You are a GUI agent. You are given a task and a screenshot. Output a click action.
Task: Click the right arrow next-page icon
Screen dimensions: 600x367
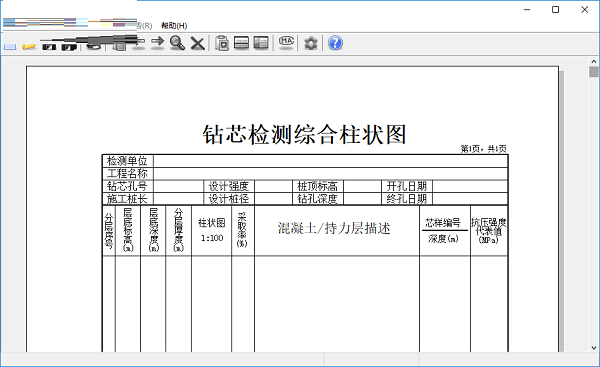tap(157, 42)
